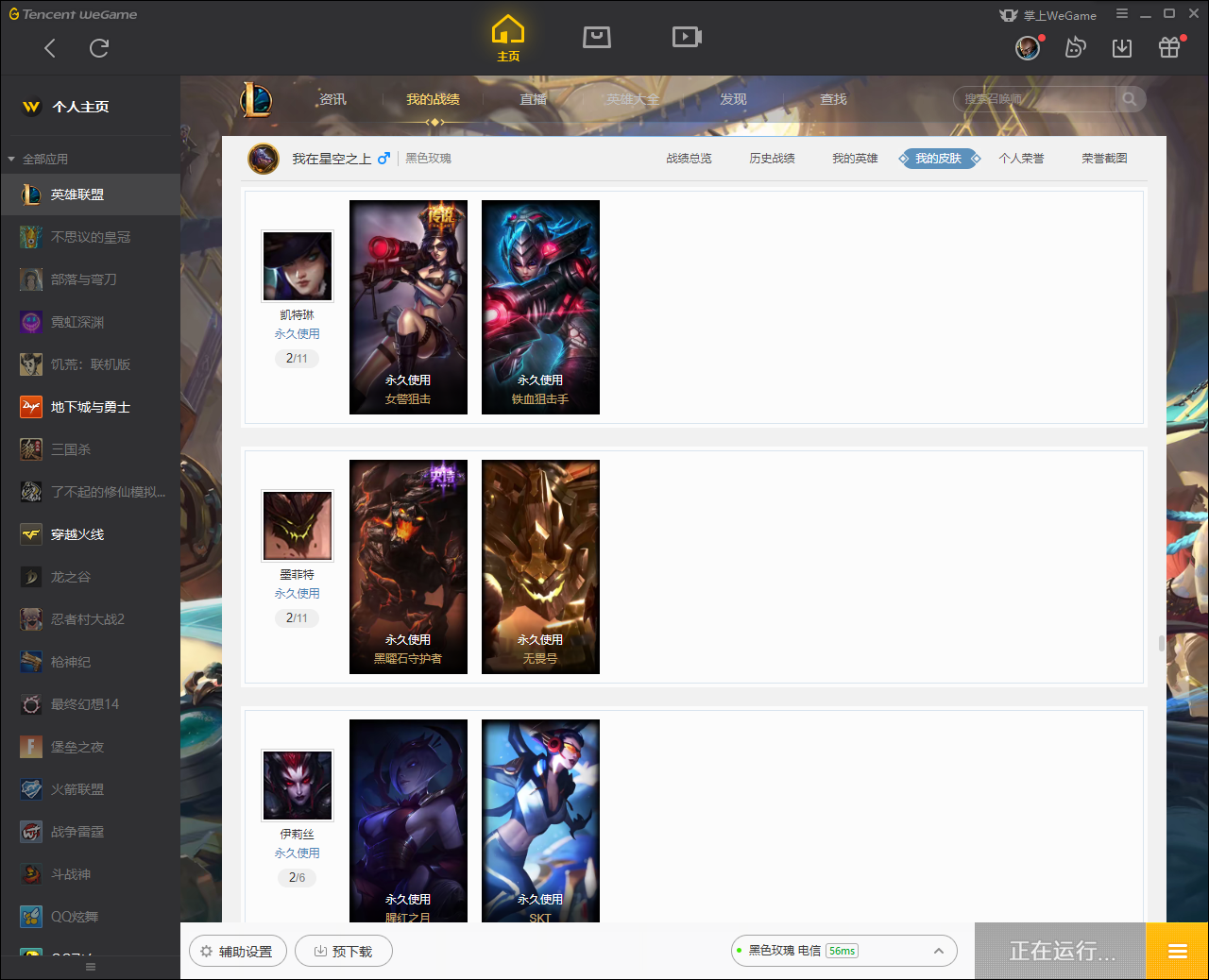The width and height of the screenshot is (1209, 980).
Task: Click the summoner avatar beside 我在星空之上
Action: (x=264, y=159)
